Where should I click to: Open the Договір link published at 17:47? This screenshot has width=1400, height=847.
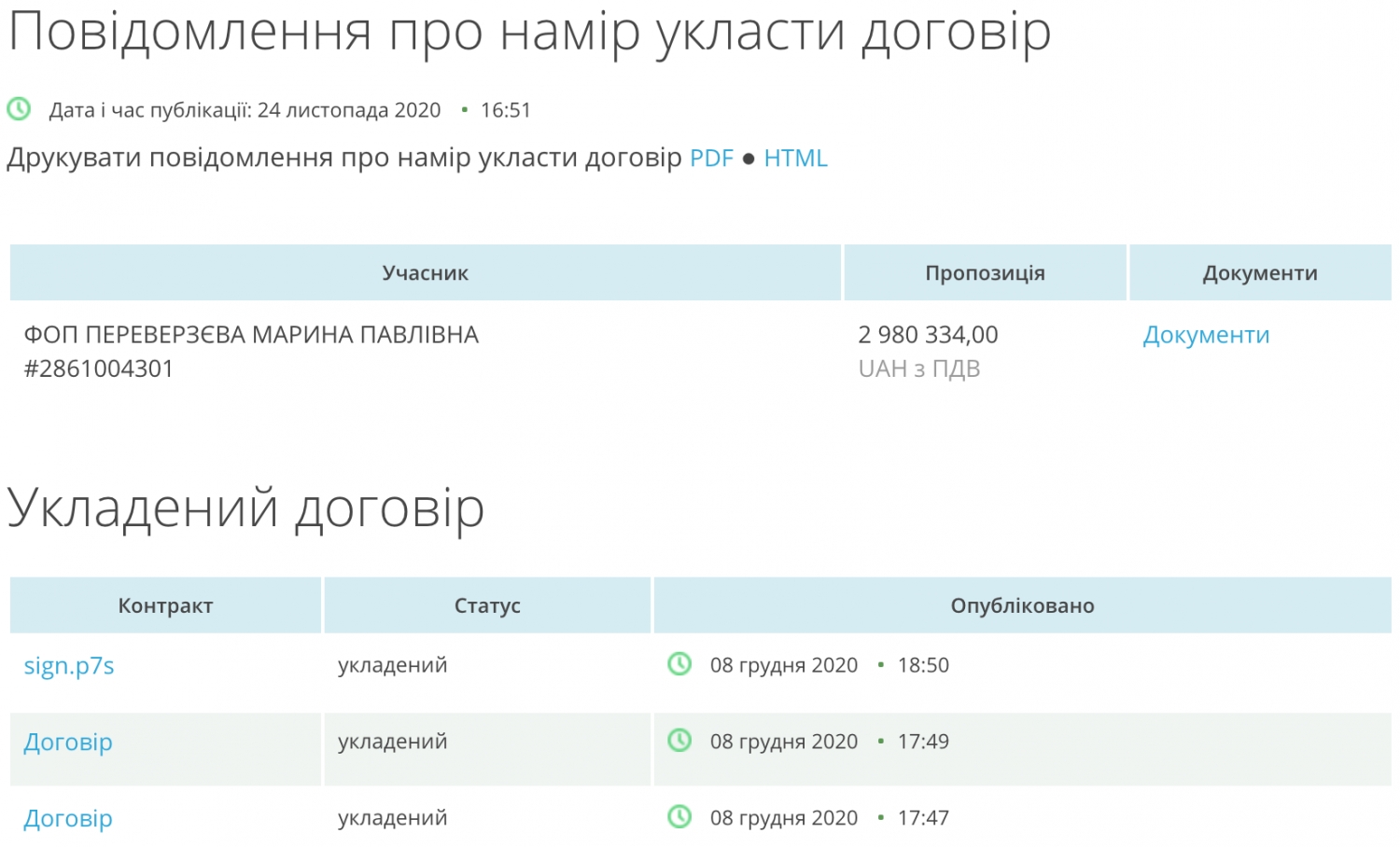68,819
